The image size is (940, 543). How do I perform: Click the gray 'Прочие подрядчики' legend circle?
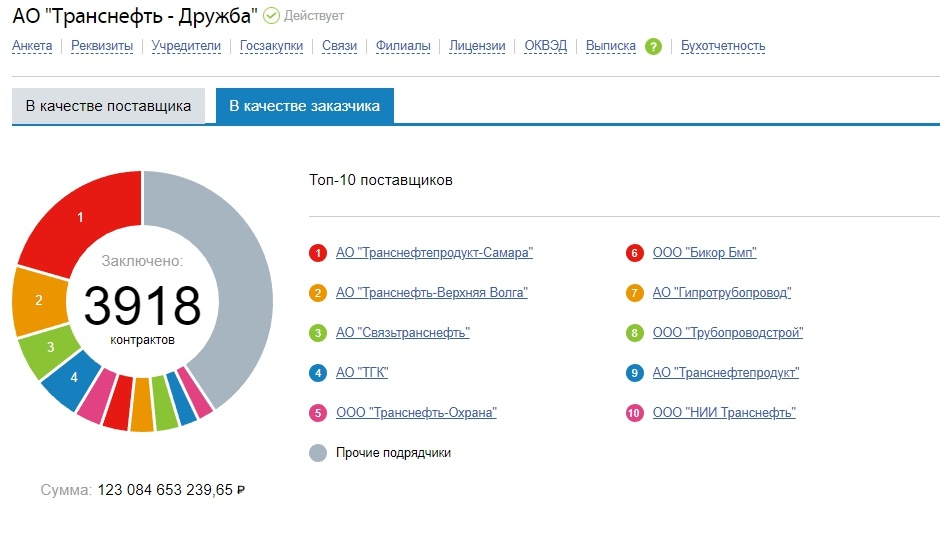(318, 453)
